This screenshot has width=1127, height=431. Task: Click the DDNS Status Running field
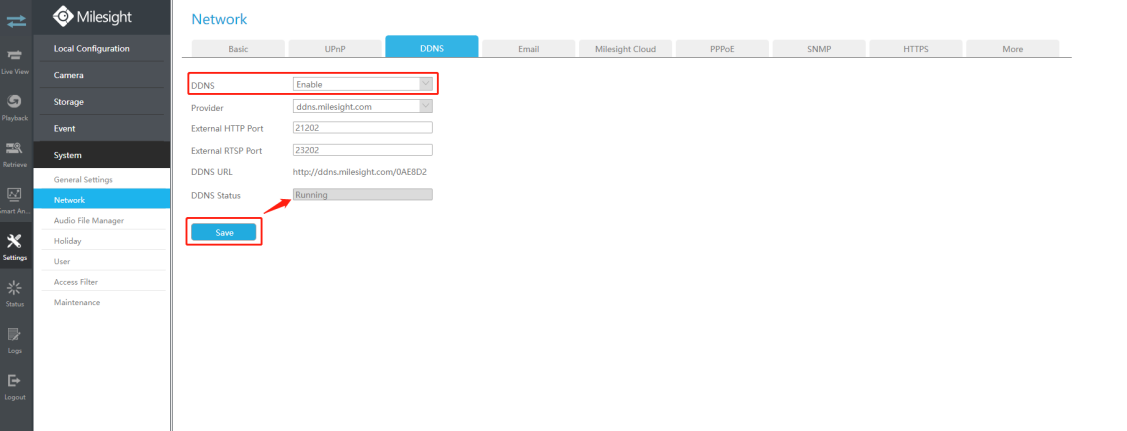(x=363, y=195)
